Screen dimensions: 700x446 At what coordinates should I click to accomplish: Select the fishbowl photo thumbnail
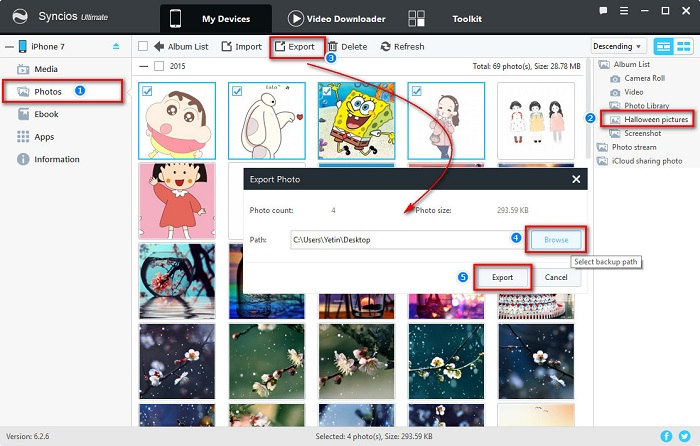point(177,281)
